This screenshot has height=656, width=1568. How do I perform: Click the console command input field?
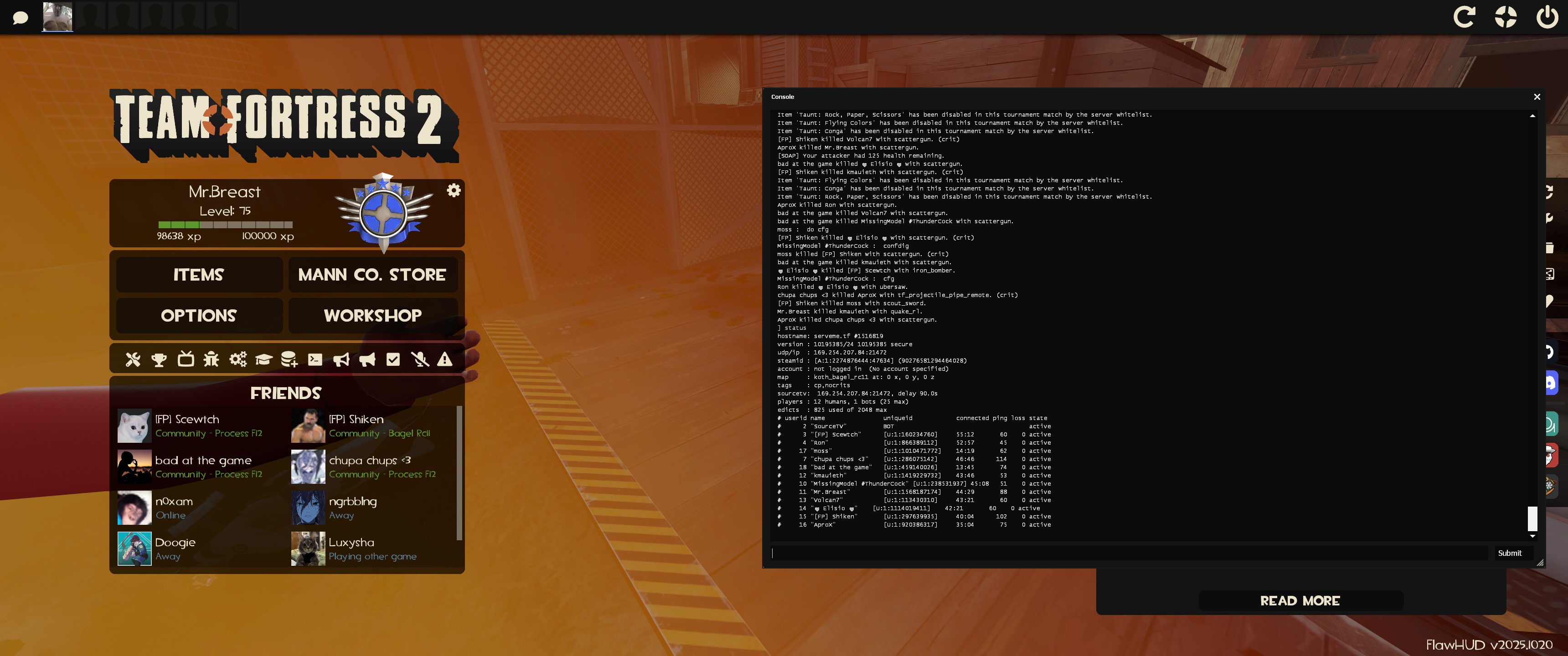click(x=1129, y=553)
